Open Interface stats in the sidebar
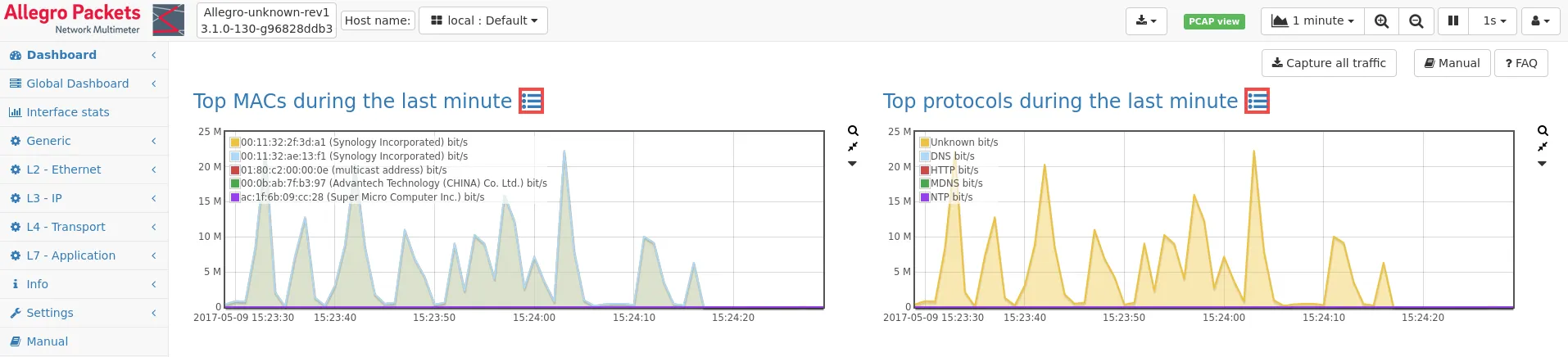This screenshot has height=357, width=1568. (67, 112)
